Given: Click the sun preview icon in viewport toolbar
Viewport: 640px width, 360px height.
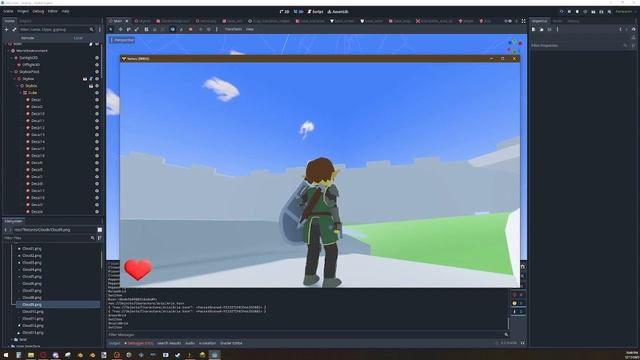Looking at the screenshot, I should (200, 29).
